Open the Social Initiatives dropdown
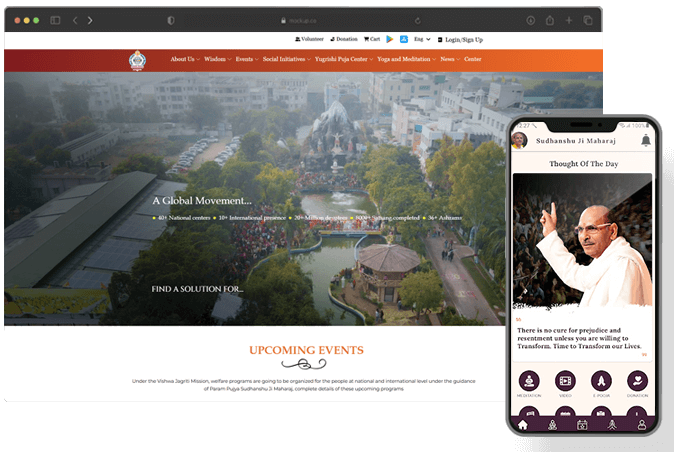The width and height of the screenshot is (674, 452). click(286, 59)
